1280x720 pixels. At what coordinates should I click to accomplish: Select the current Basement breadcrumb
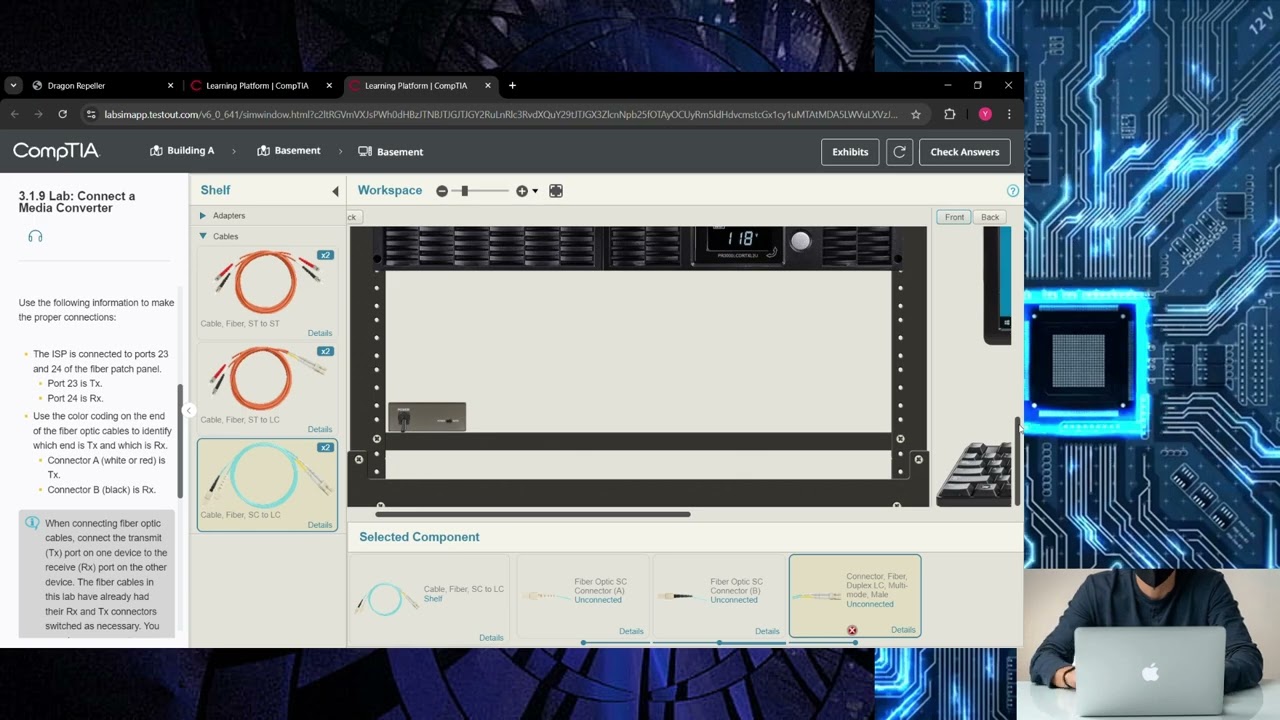pos(391,152)
